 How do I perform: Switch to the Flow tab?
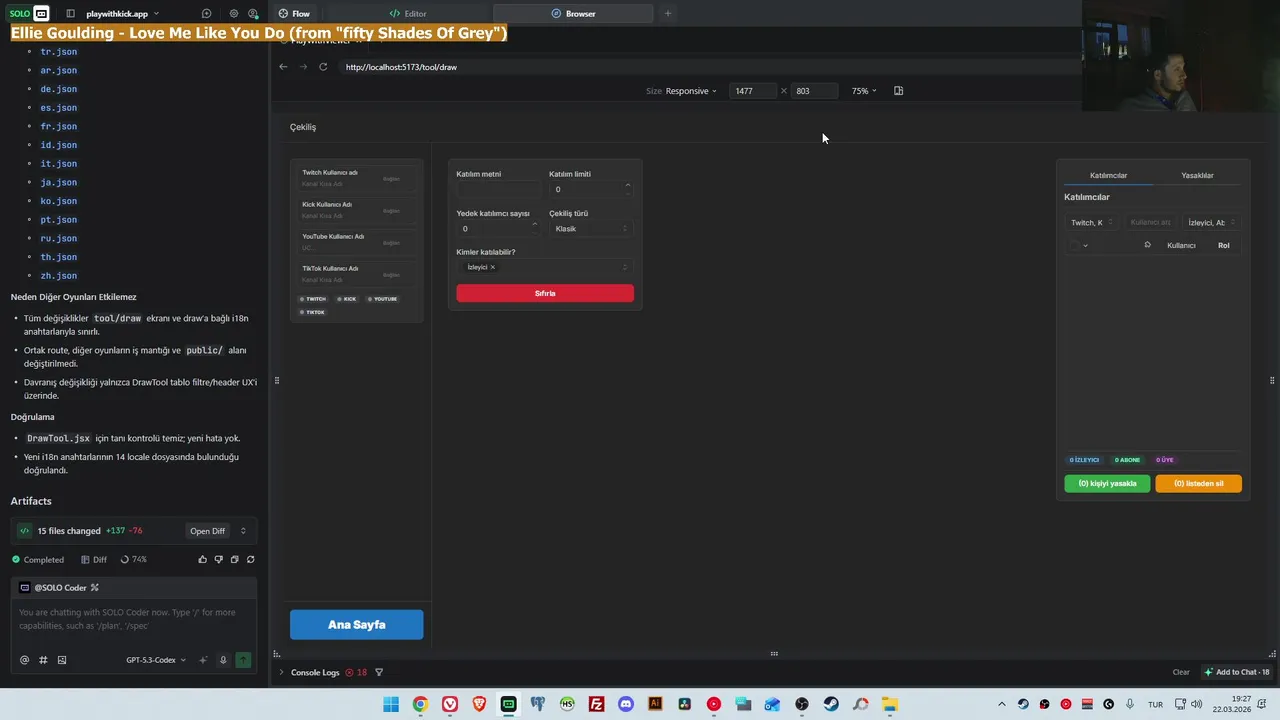(294, 14)
